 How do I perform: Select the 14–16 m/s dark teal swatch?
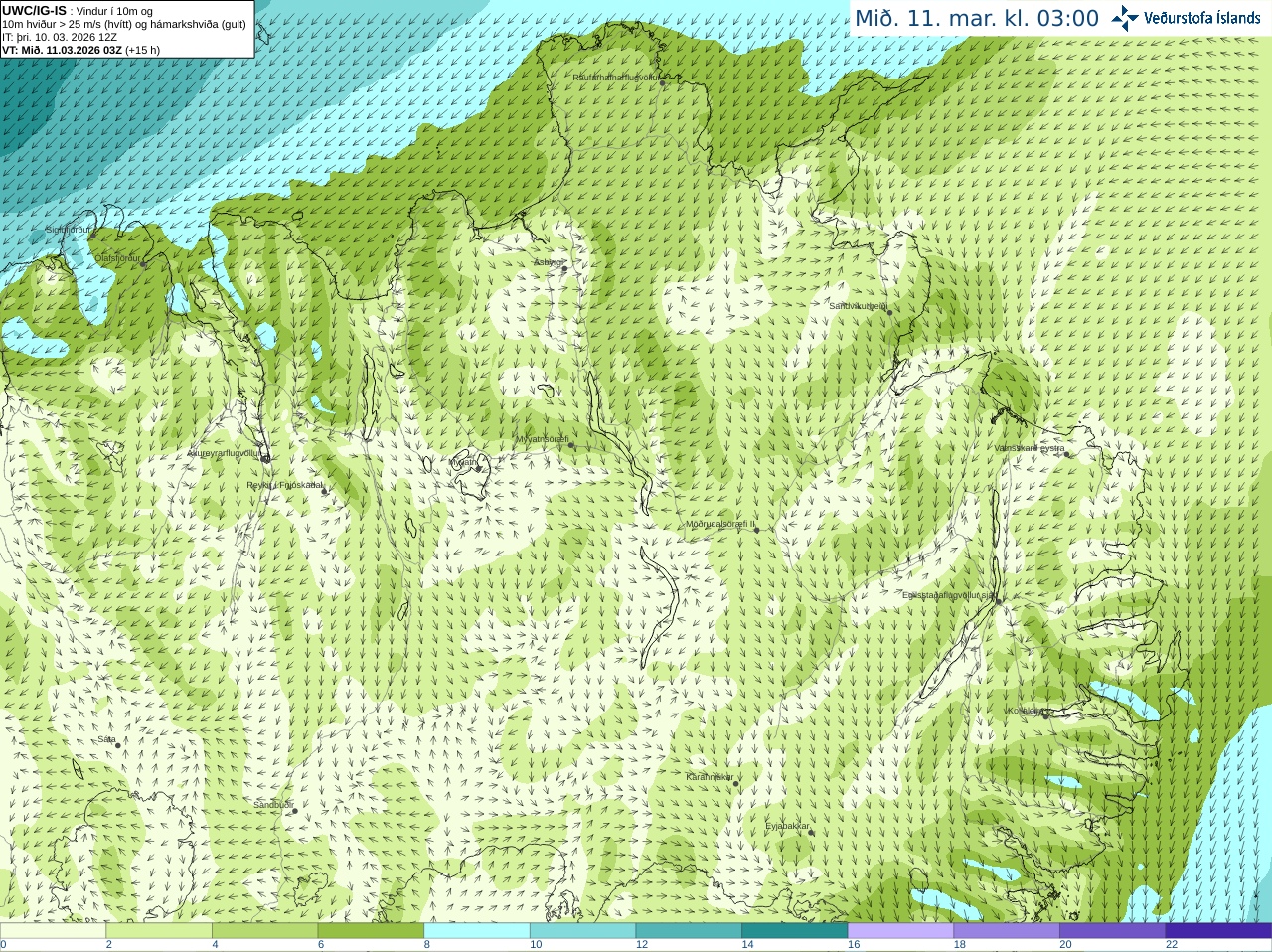pos(795,931)
